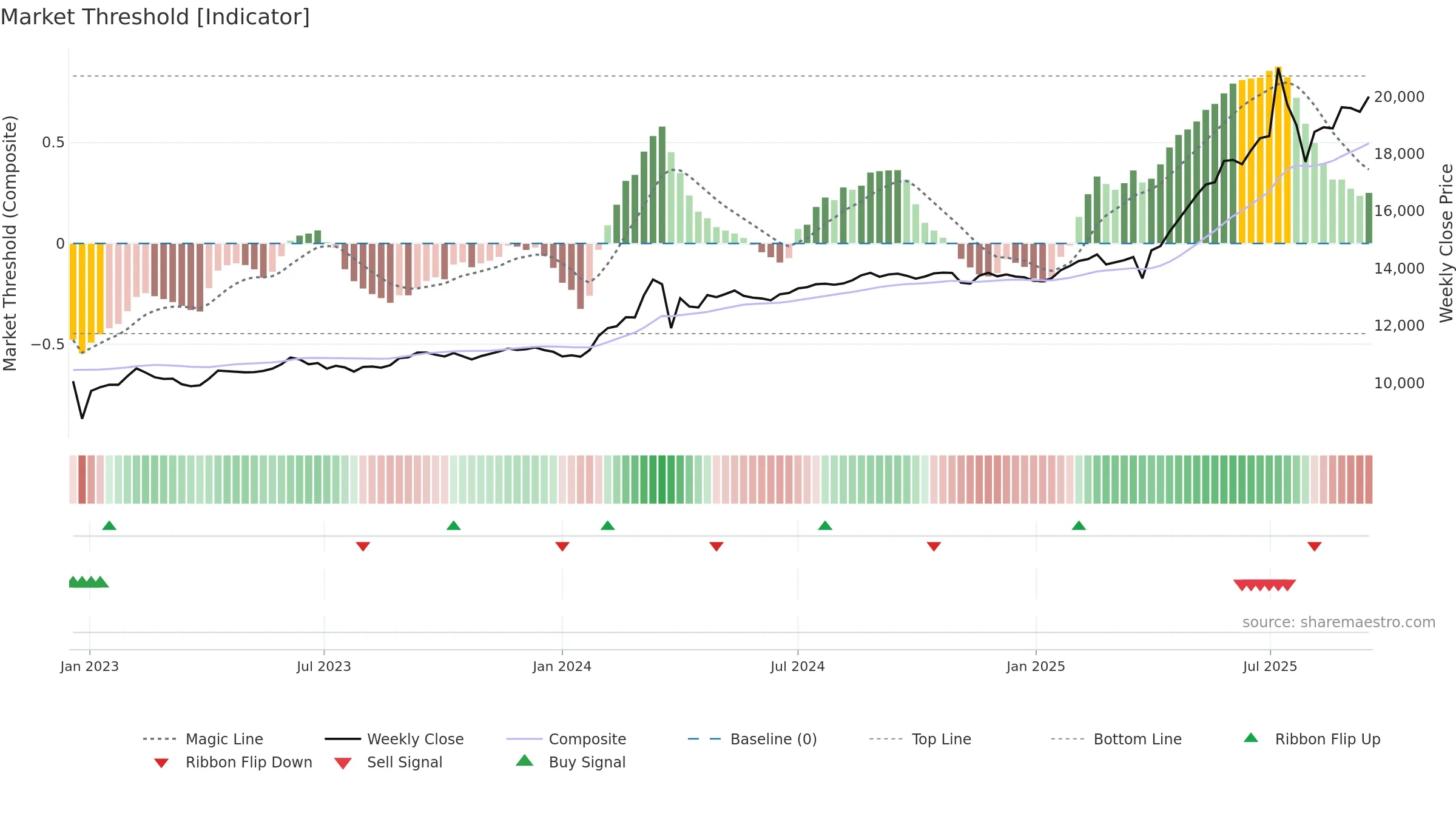Toggle the Ribbon Flip Down legend entry
1456x819 pixels.
tap(233, 762)
